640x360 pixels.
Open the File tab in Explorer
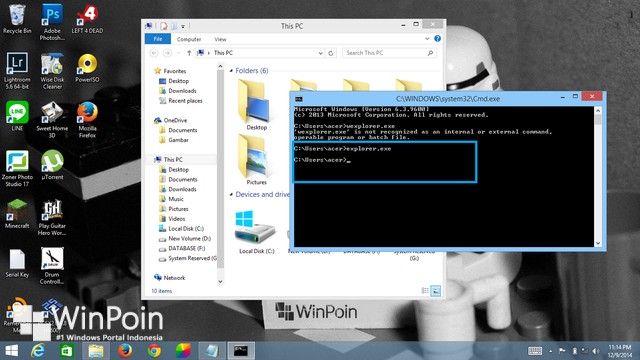[x=158, y=39]
